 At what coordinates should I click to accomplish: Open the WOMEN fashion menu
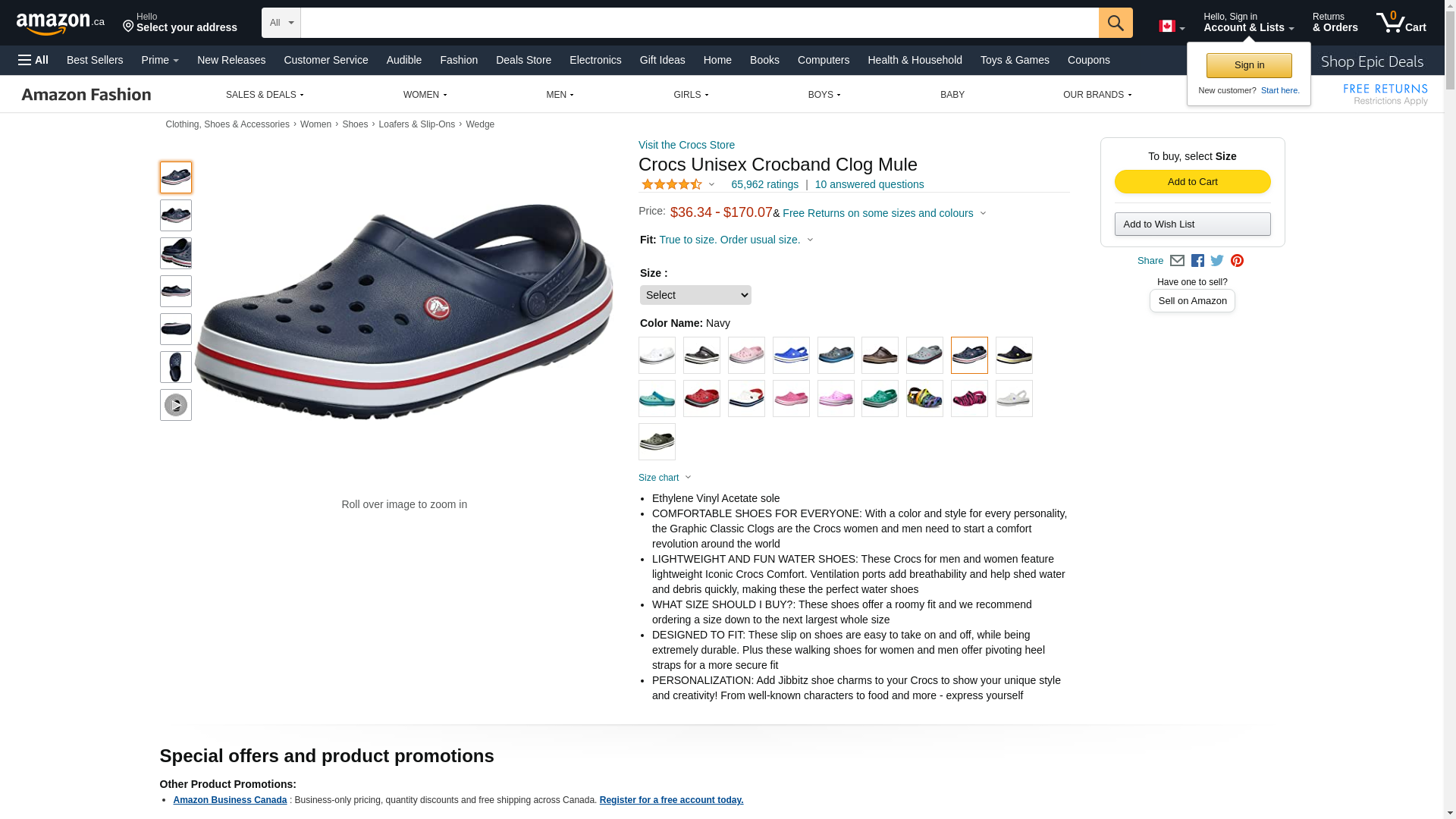(425, 95)
